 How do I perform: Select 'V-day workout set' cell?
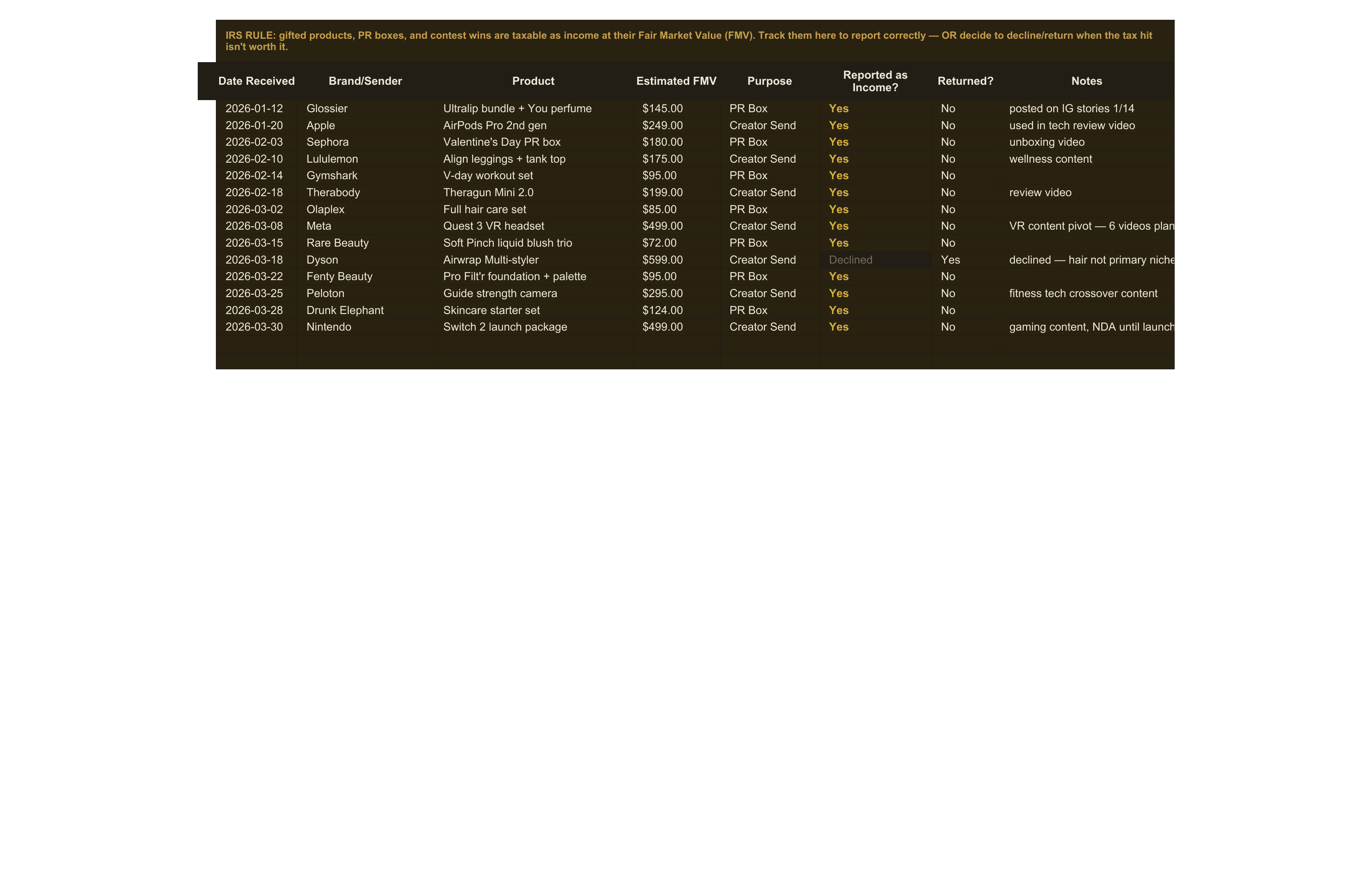click(x=533, y=175)
